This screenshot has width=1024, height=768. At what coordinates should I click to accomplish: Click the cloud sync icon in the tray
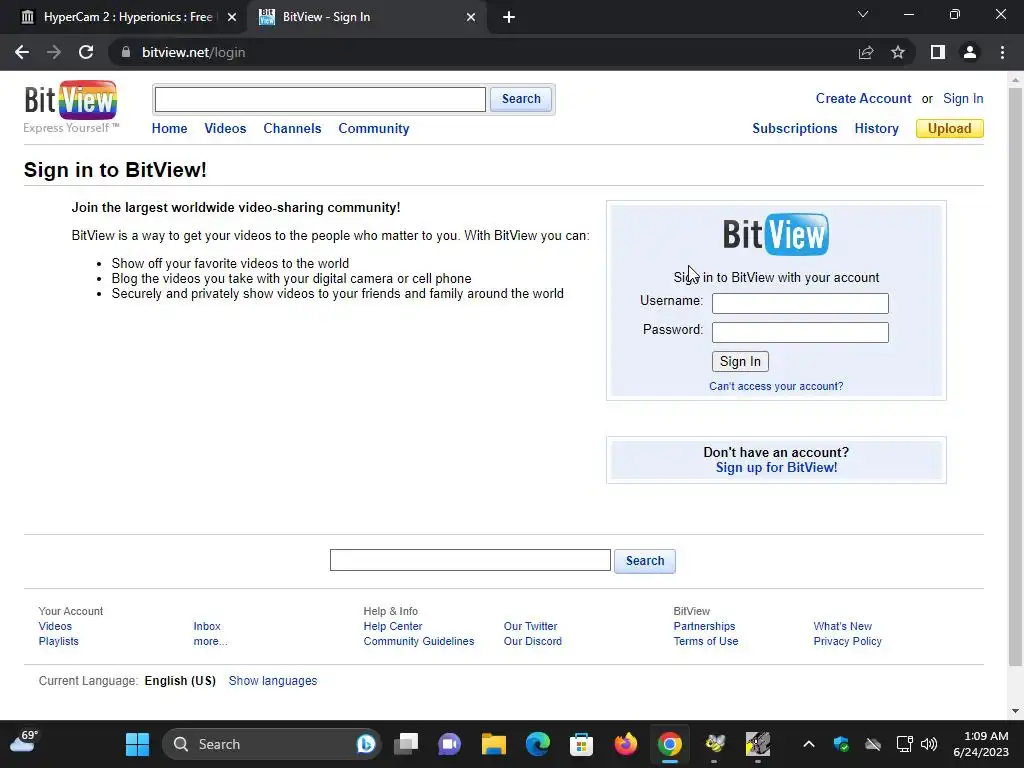[872, 744]
